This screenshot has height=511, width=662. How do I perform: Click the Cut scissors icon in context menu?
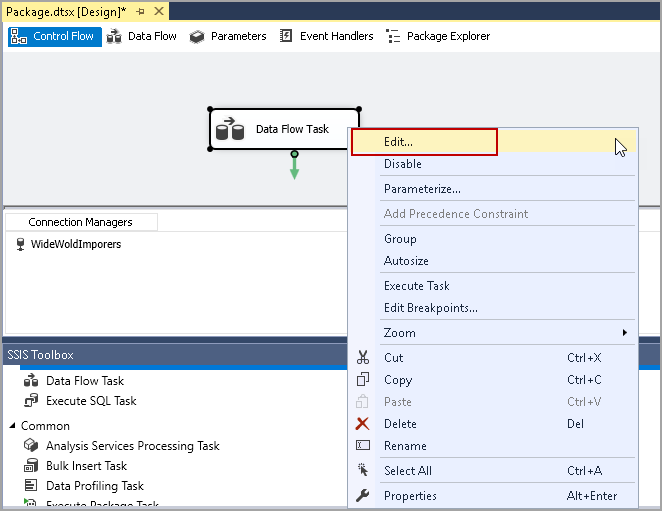click(x=363, y=358)
